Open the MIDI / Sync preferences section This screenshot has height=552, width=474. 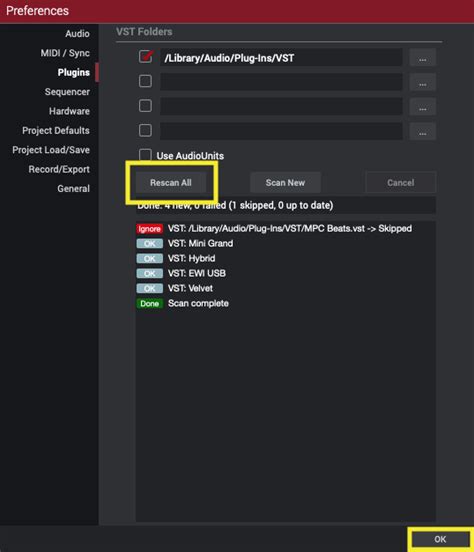[x=65, y=53]
